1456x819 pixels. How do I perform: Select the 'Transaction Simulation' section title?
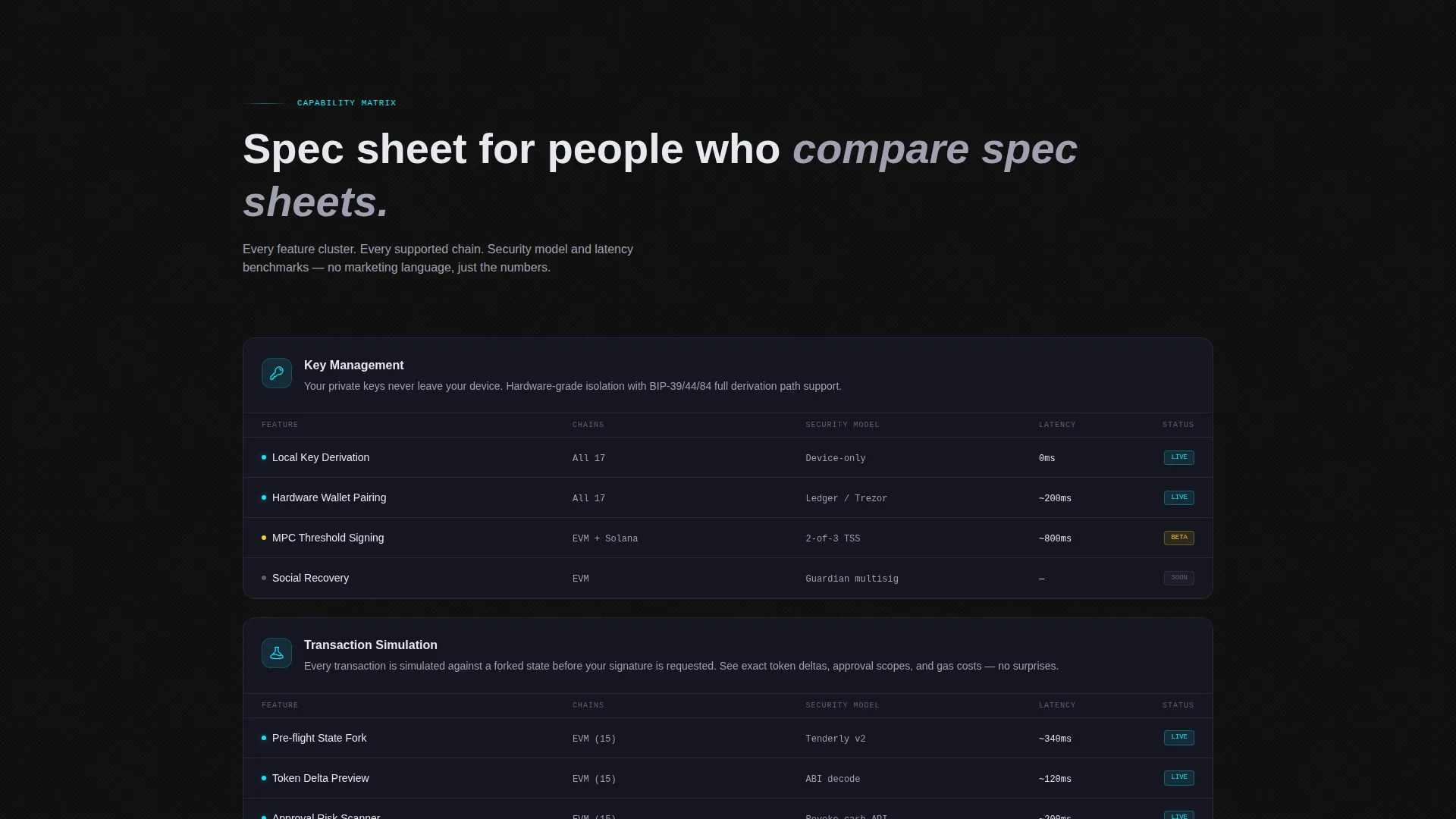(x=371, y=645)
